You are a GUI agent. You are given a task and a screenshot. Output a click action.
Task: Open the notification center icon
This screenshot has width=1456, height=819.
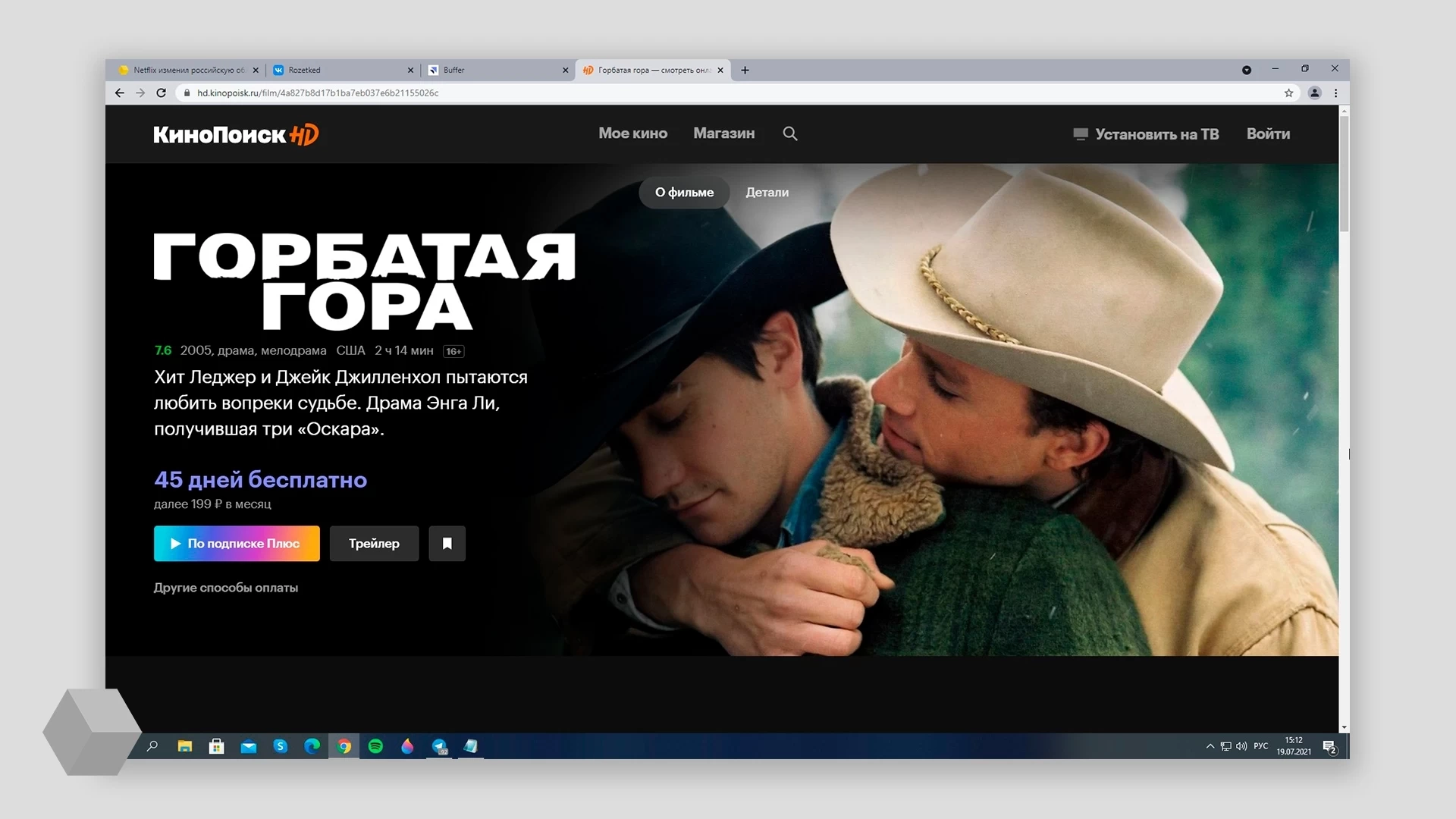pyautogui.click(x=1329, y=747)
